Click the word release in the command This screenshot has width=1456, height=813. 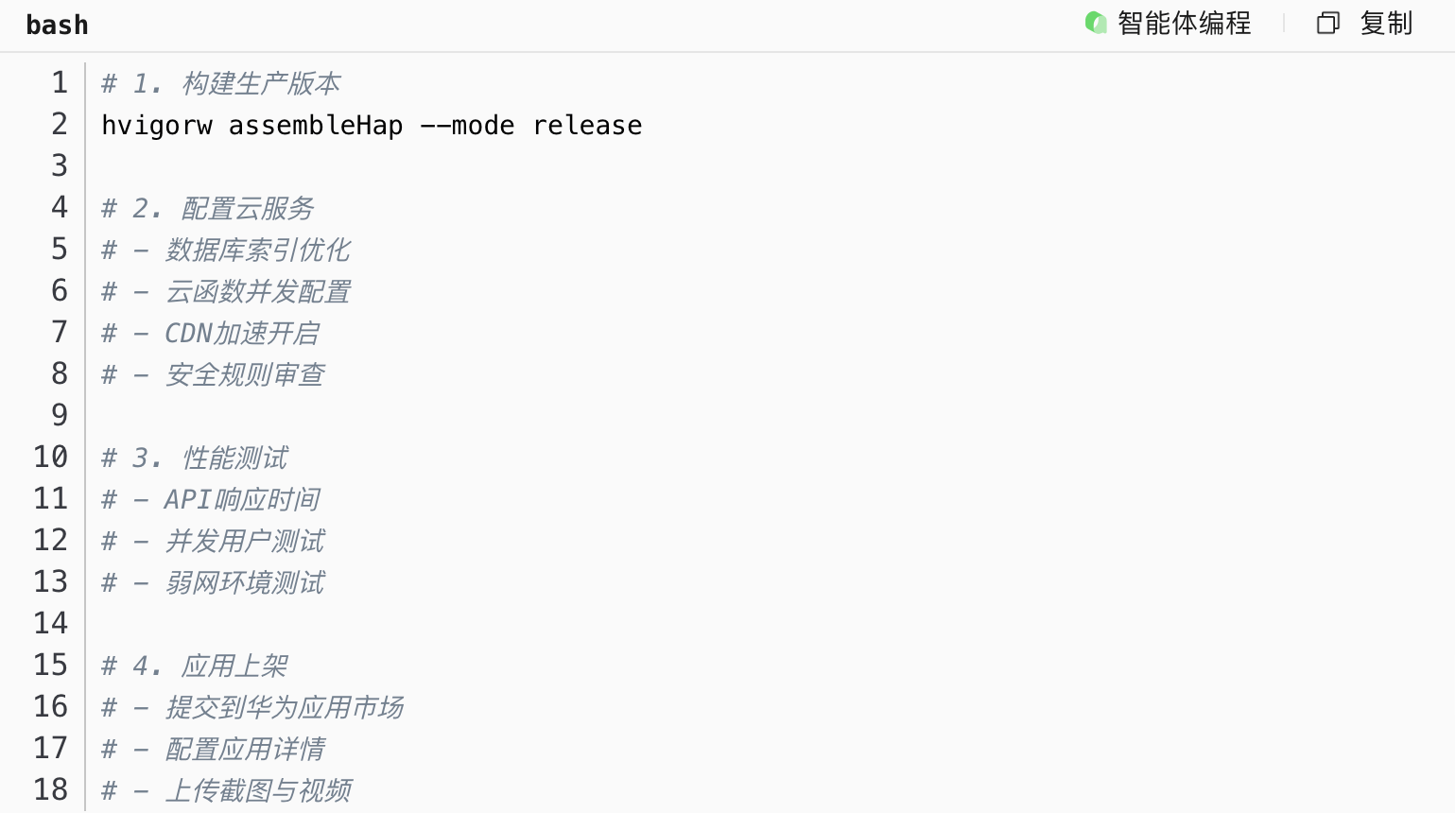point(587,126)
